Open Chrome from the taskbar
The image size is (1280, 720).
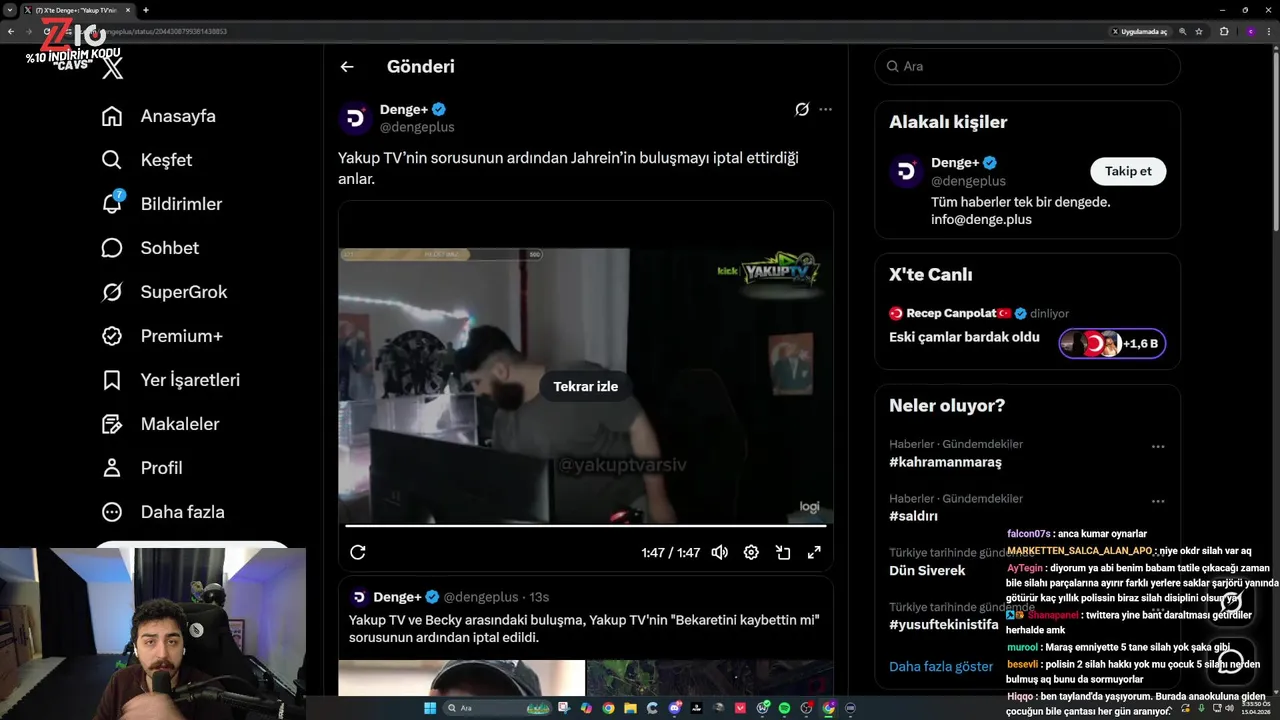point(608,708)
